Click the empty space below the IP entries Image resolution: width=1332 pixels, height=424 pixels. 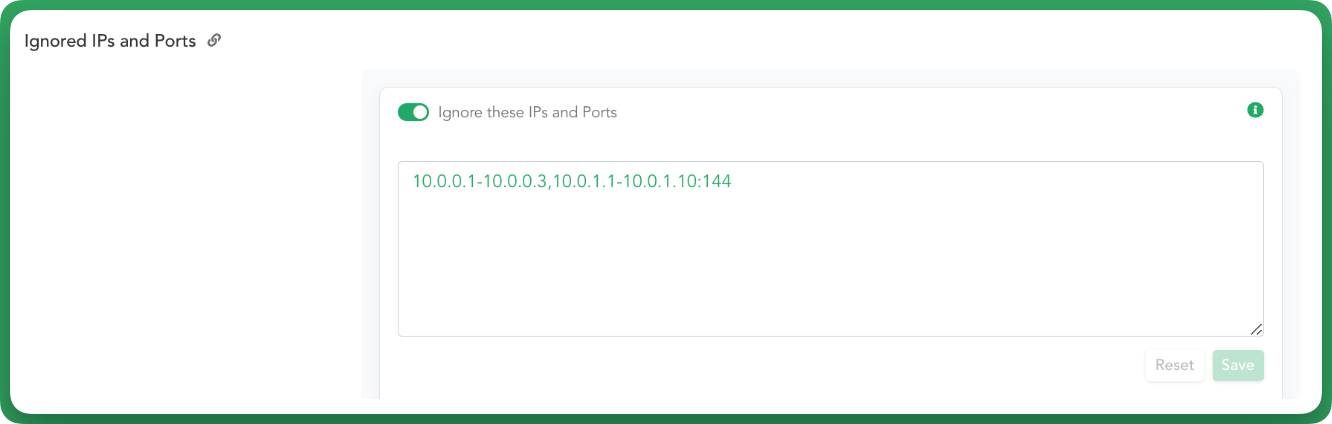830,265
